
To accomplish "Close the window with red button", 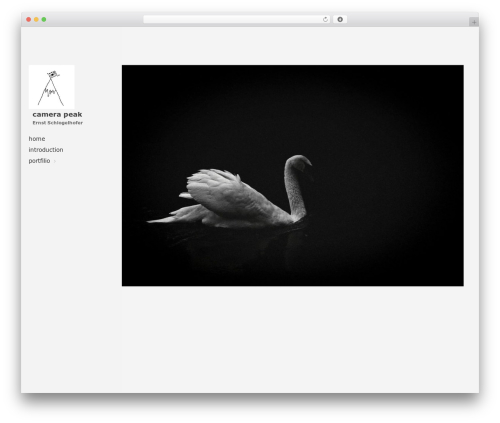I will (29, 19).
